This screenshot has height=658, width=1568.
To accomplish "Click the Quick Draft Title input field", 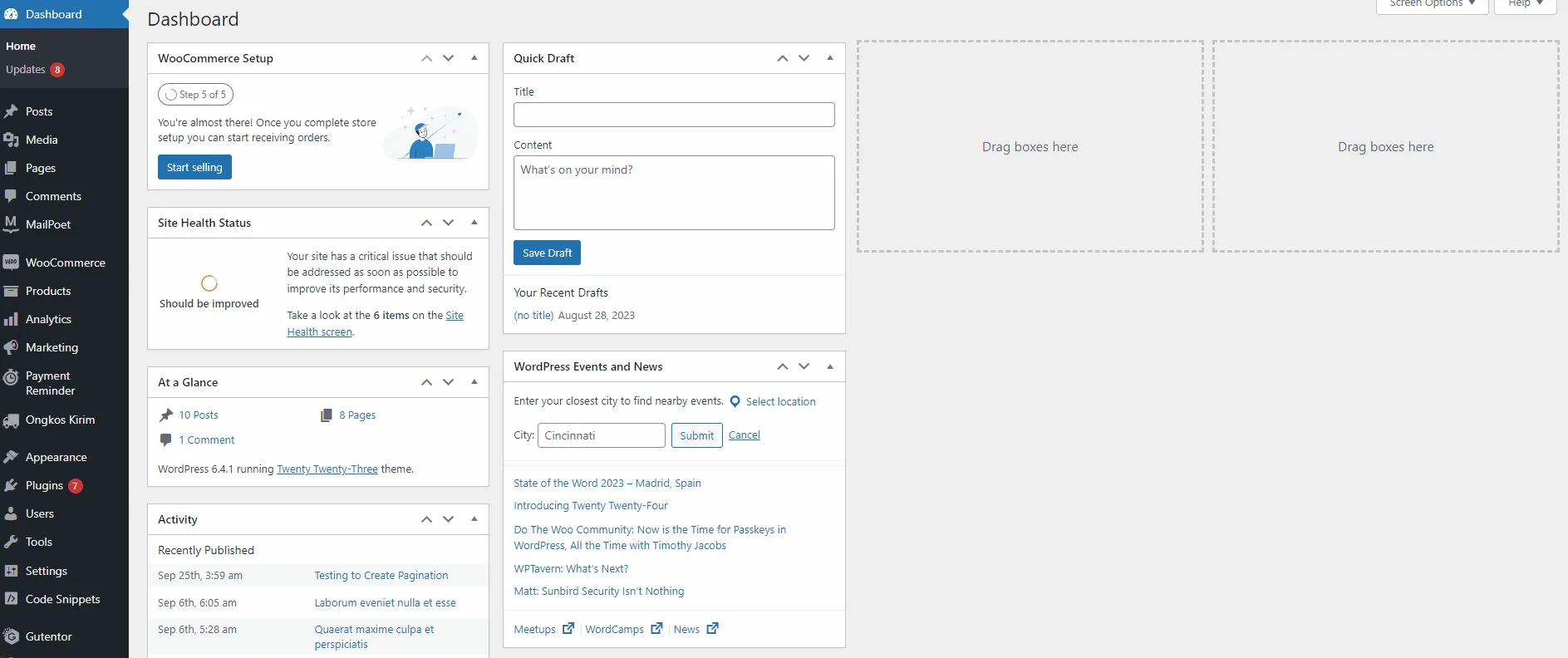I will coord(674,115).
